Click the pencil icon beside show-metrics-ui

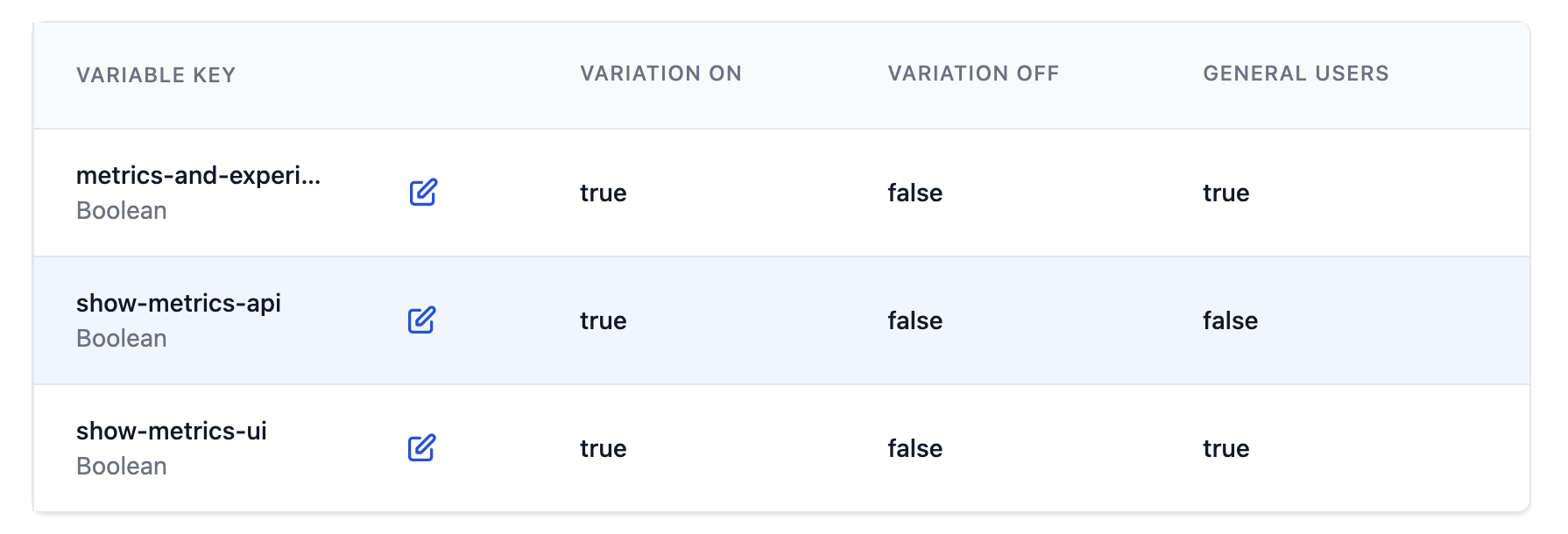click(424, 448)
